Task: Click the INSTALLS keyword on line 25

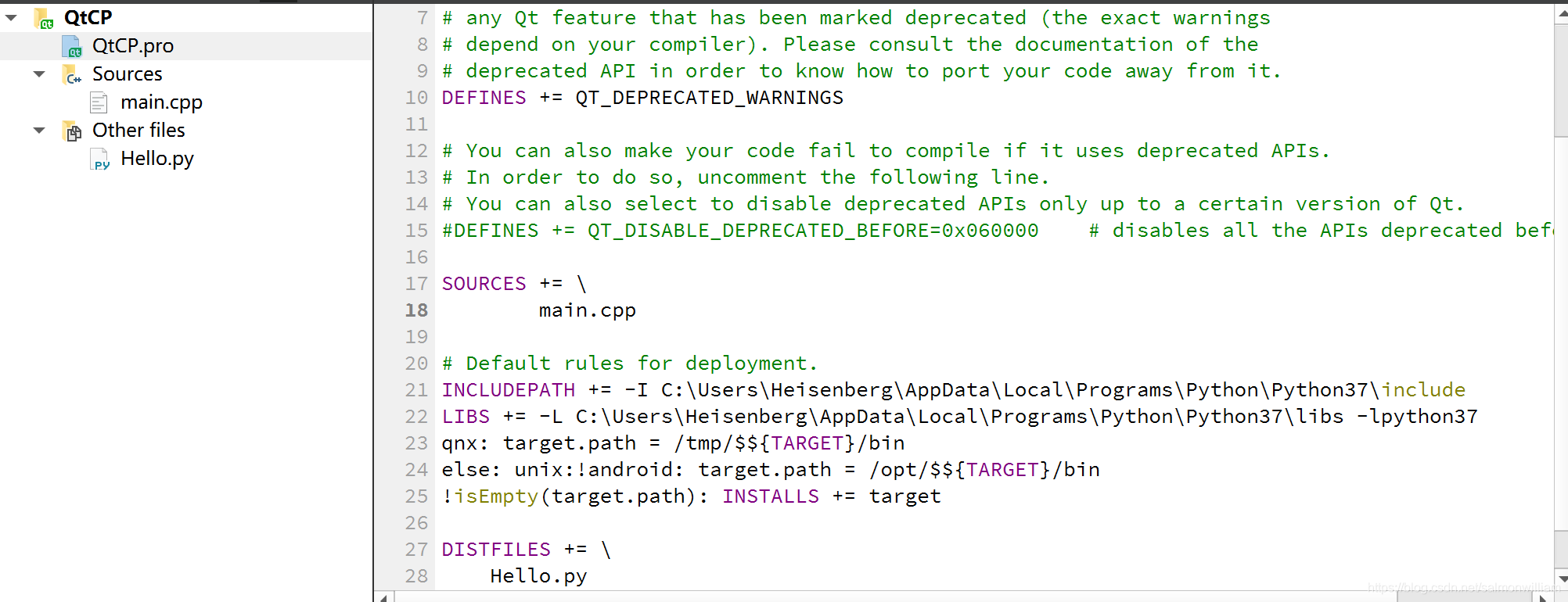Action: 771,496
